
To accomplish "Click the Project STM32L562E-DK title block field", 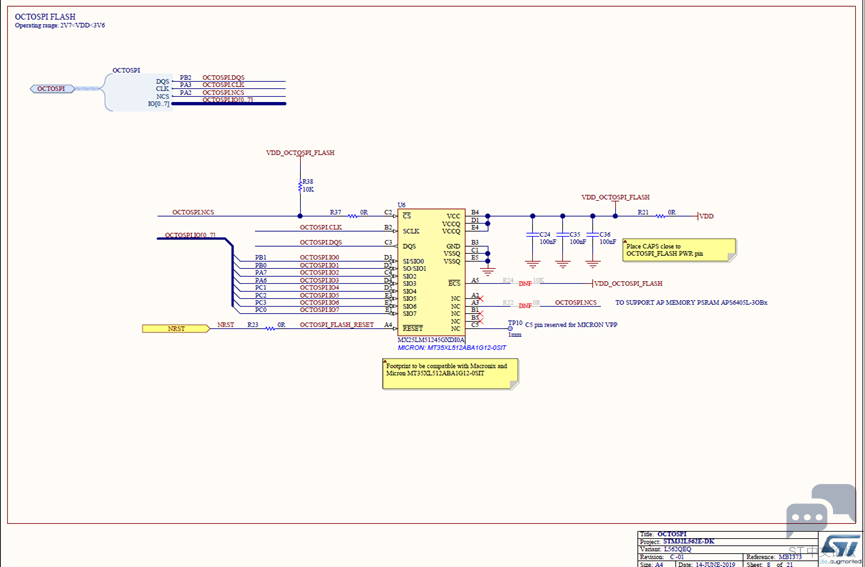I will [x=728, y=542].
